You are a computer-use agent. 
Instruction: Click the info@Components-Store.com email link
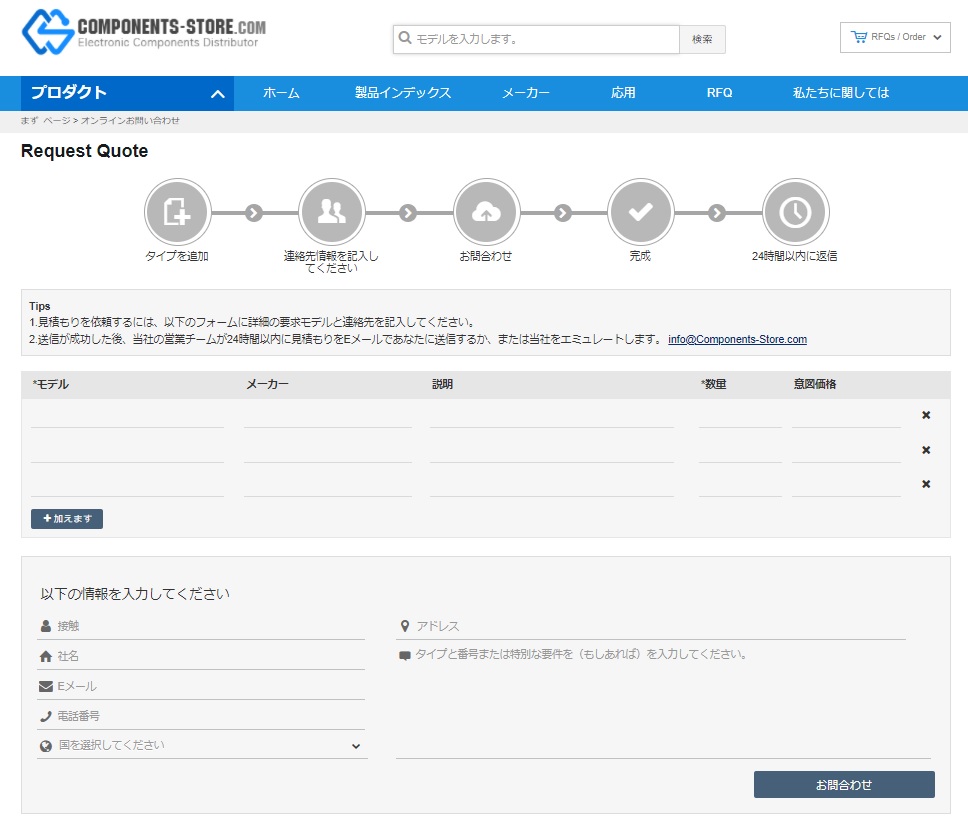(737, 339)
